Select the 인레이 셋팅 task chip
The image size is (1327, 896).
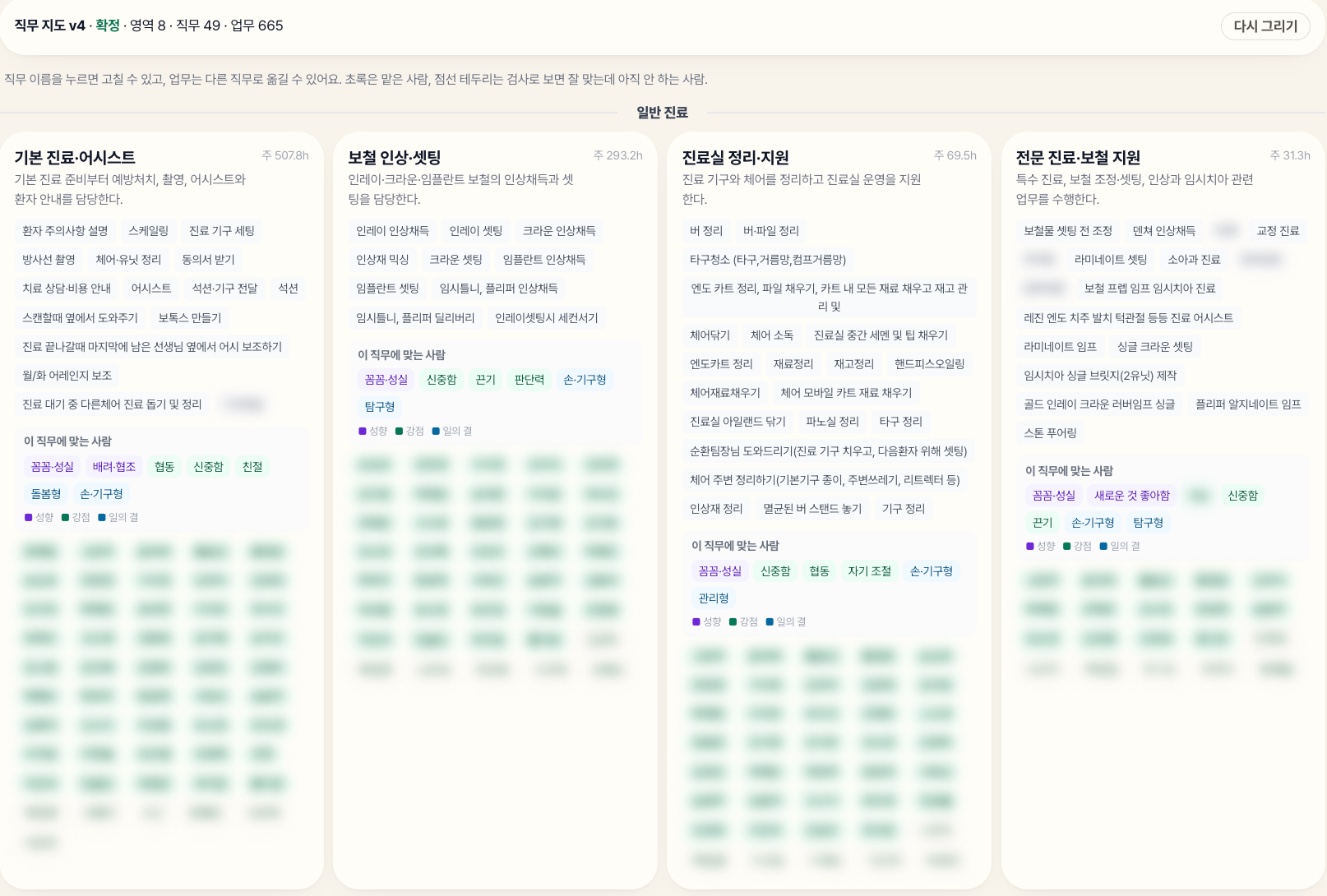(x=476, y=231)
